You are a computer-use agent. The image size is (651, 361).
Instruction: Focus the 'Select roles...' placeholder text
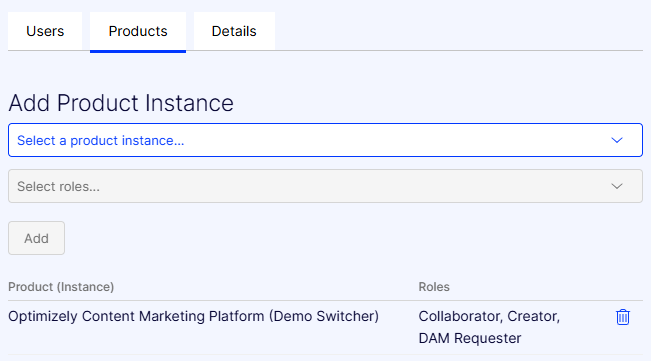coord(58,187)
